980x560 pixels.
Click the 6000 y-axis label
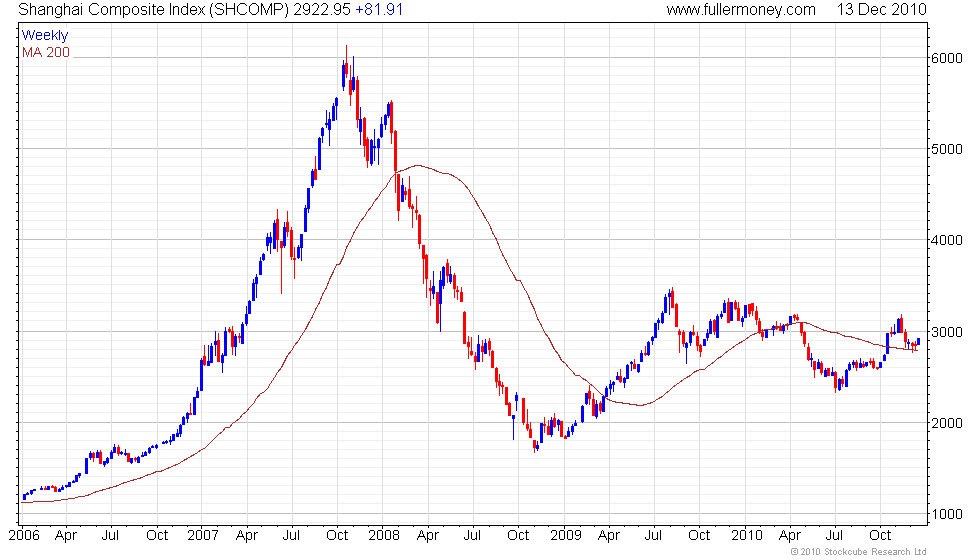[x=947, y=58]
